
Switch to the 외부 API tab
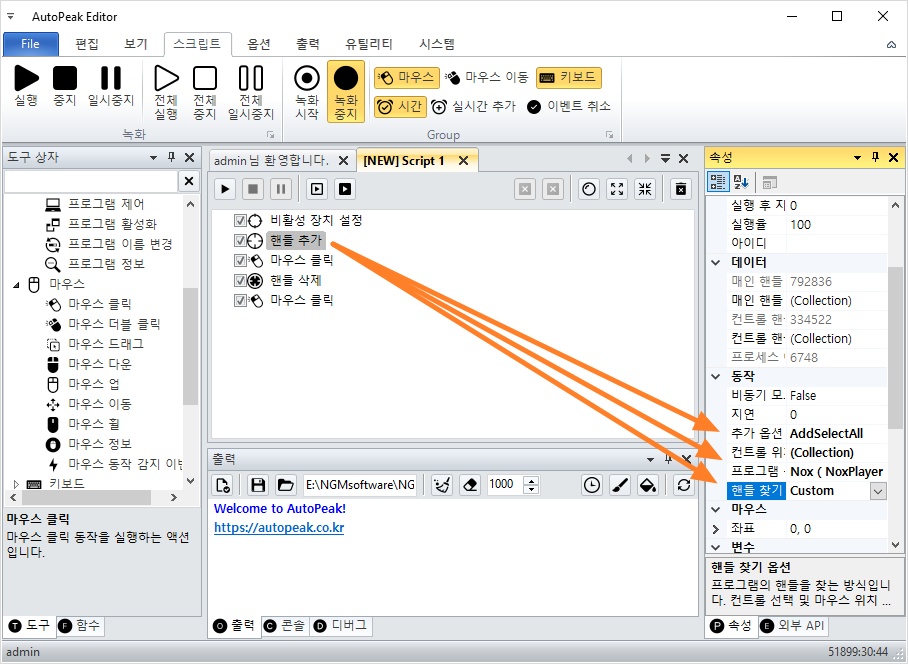(x=793, y=626)
